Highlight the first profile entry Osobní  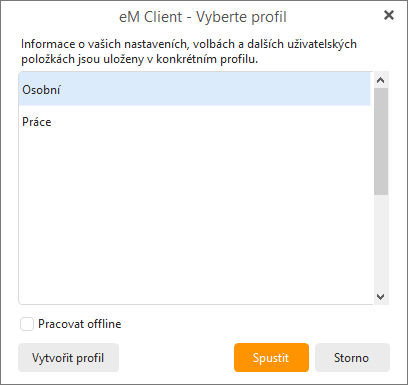point(195,90)
